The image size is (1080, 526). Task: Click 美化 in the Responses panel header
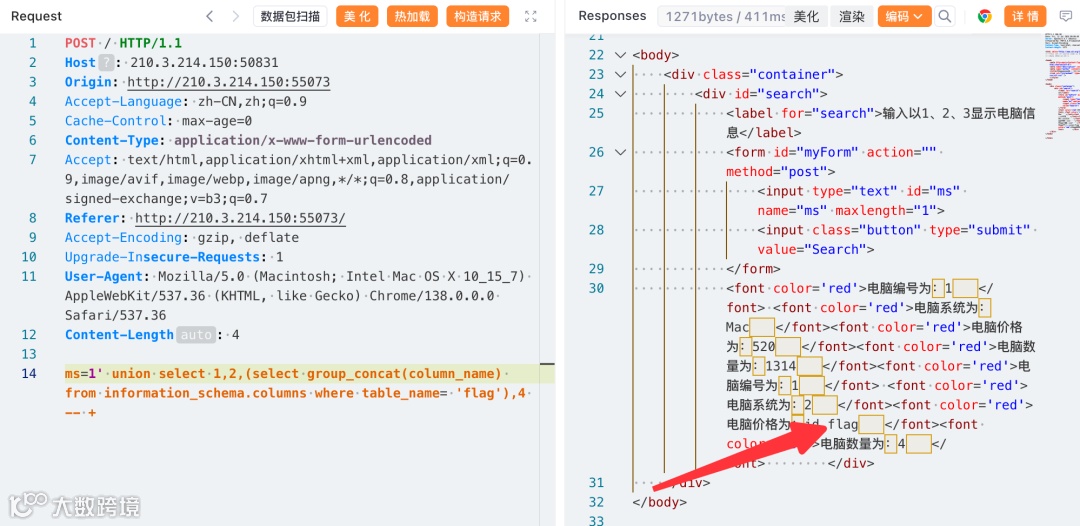pyautogui.click(x=806, y=16)
